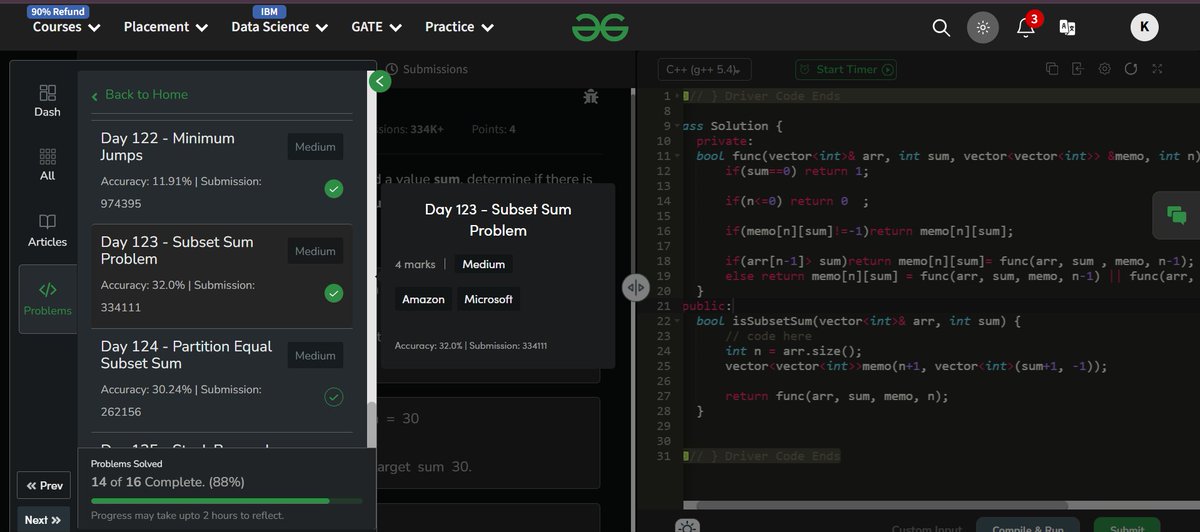Expand the Courses menu

click(67, 27)
